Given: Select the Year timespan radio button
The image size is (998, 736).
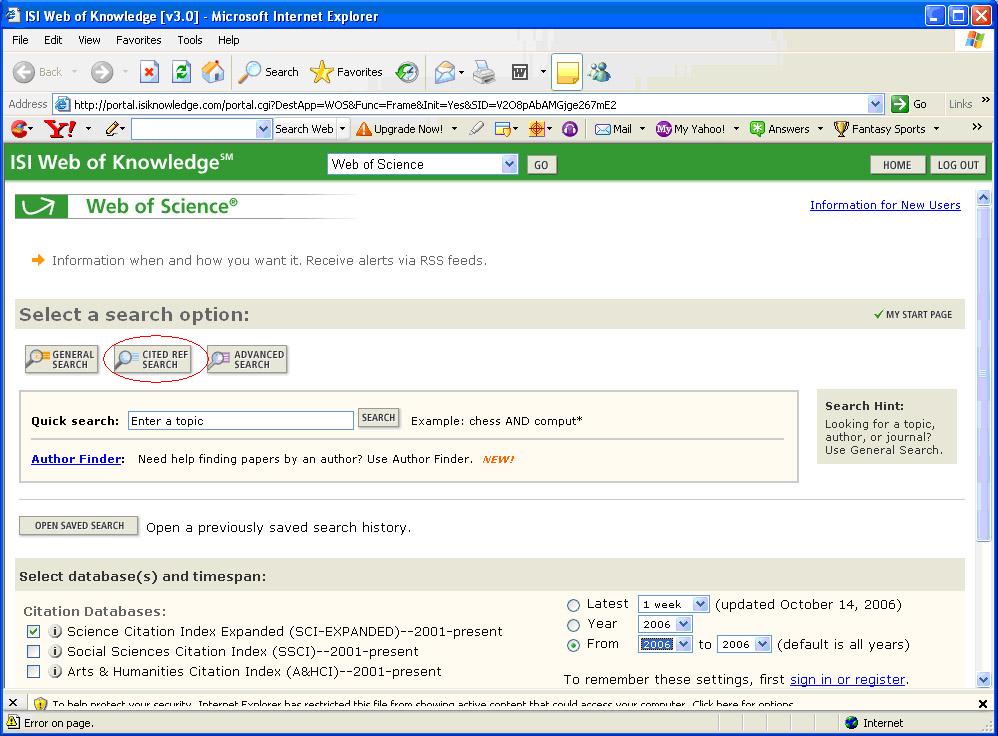Looking at the screenshot, I should [573, 625].
